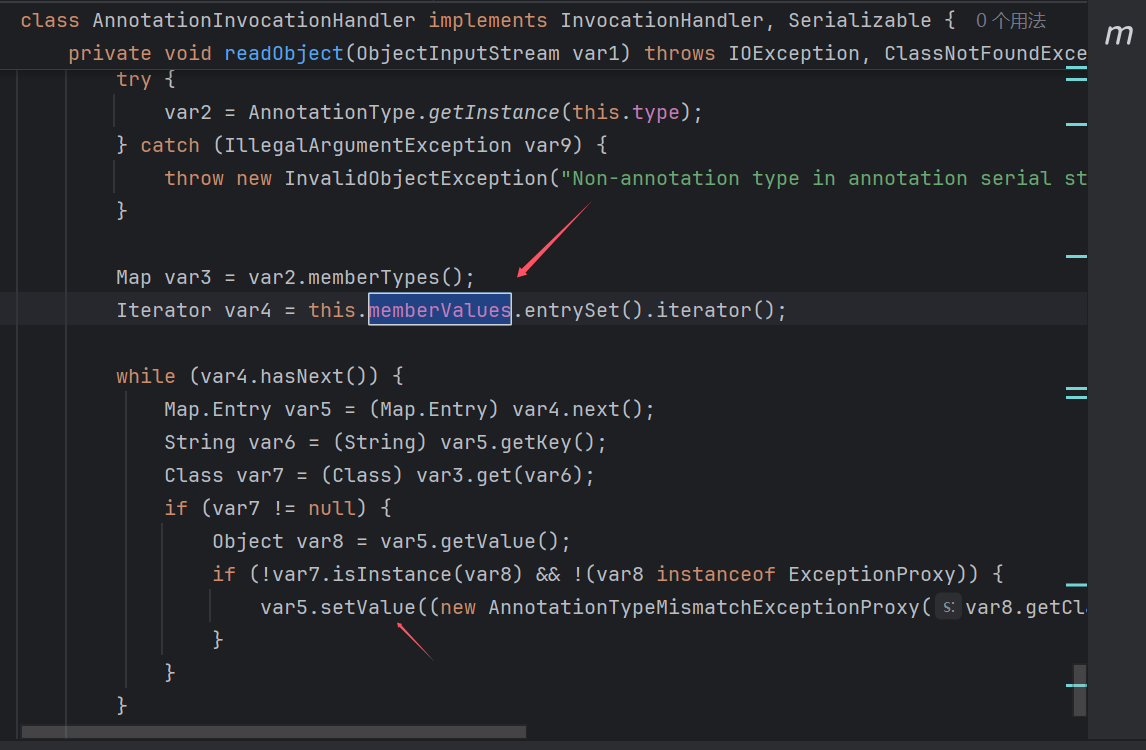
Task: Click the AnnotationTypeMismatchExceptionProxy class name
Action: tap(703, 607)
